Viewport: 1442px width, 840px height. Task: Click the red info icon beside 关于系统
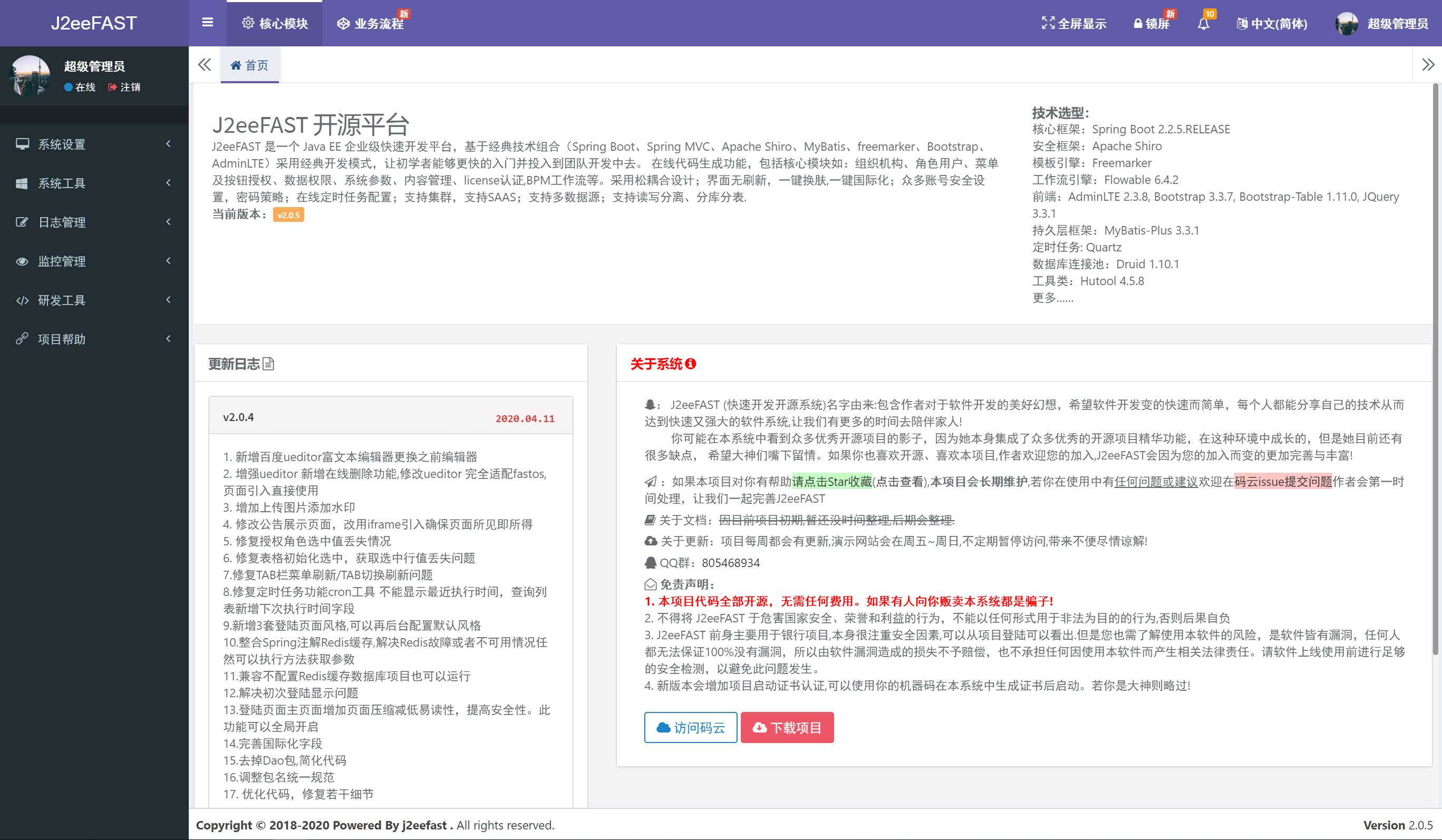coord(691,364)
